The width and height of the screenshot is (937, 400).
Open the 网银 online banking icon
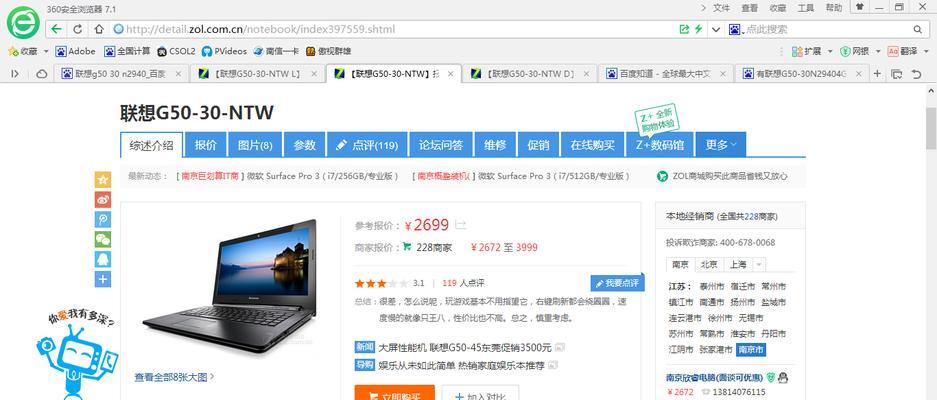pyautogui.click(x=855, y=51)
